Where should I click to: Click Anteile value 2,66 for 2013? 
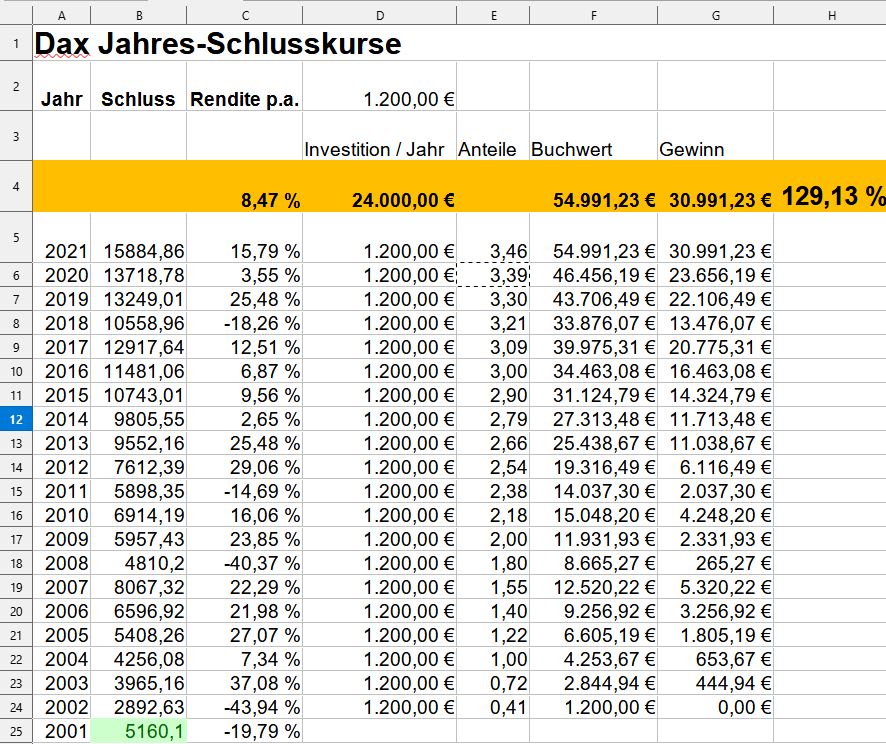pyautogui.click(x=493, y=443)
